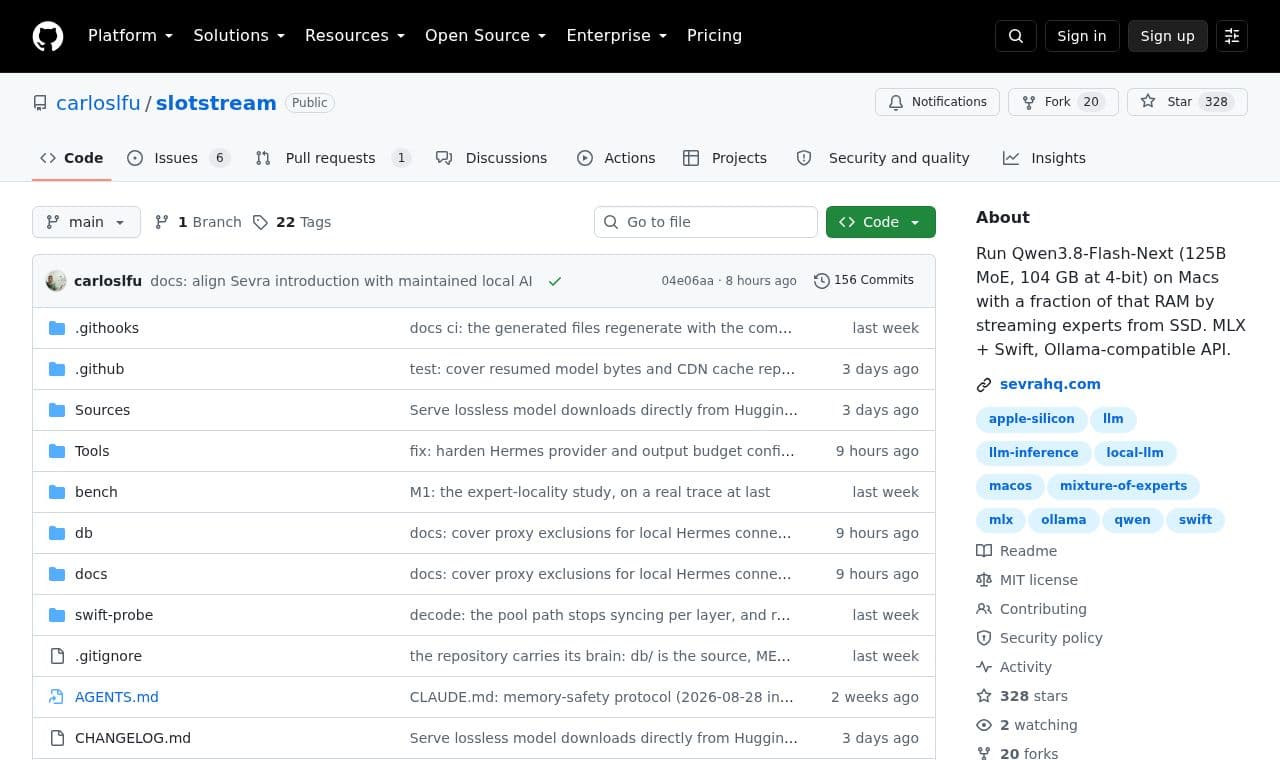
Task: Expand the green Code download dropdown
Action: tap(881, 222)
